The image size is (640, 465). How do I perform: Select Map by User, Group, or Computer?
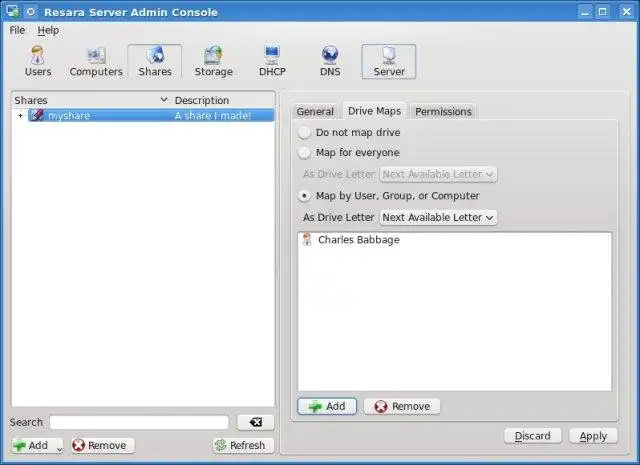304,196
